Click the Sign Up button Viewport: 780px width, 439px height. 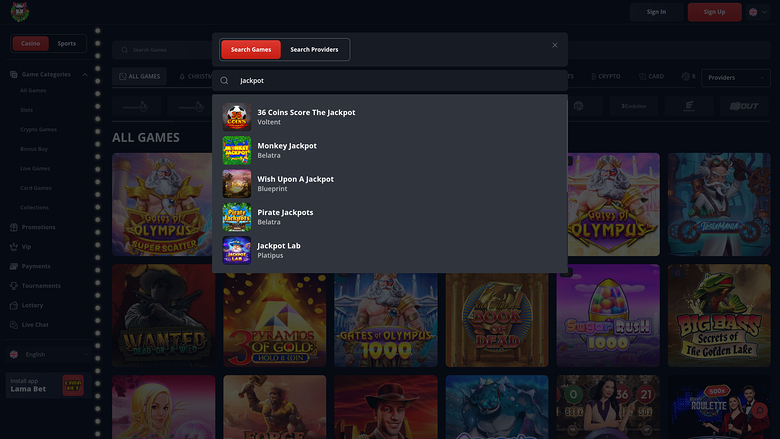[714, 12]
